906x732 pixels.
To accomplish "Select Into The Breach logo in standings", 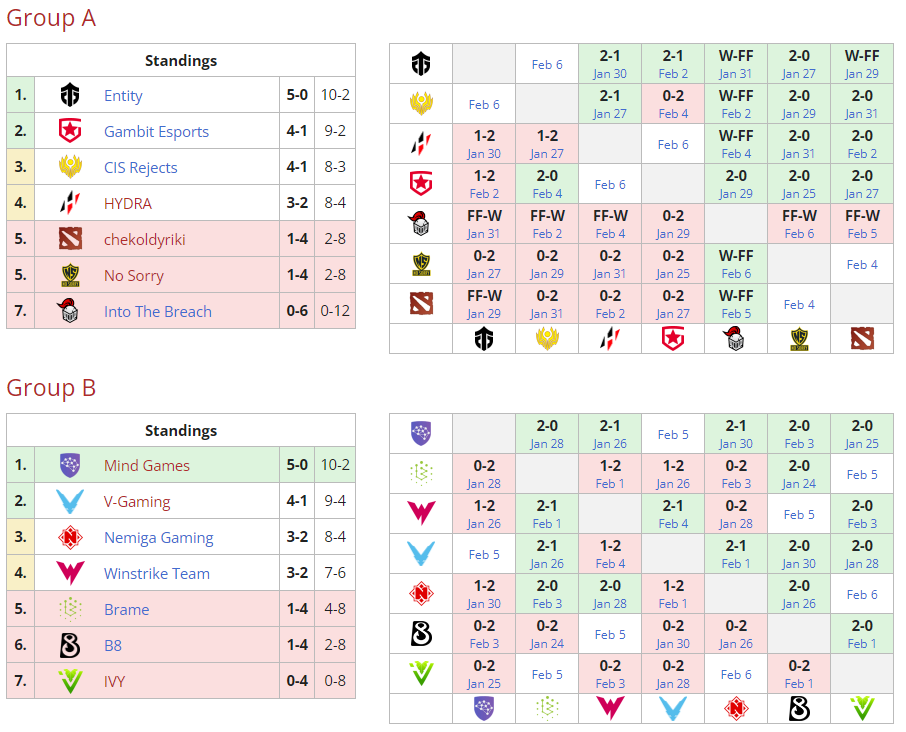I will (x=69, y=312).
